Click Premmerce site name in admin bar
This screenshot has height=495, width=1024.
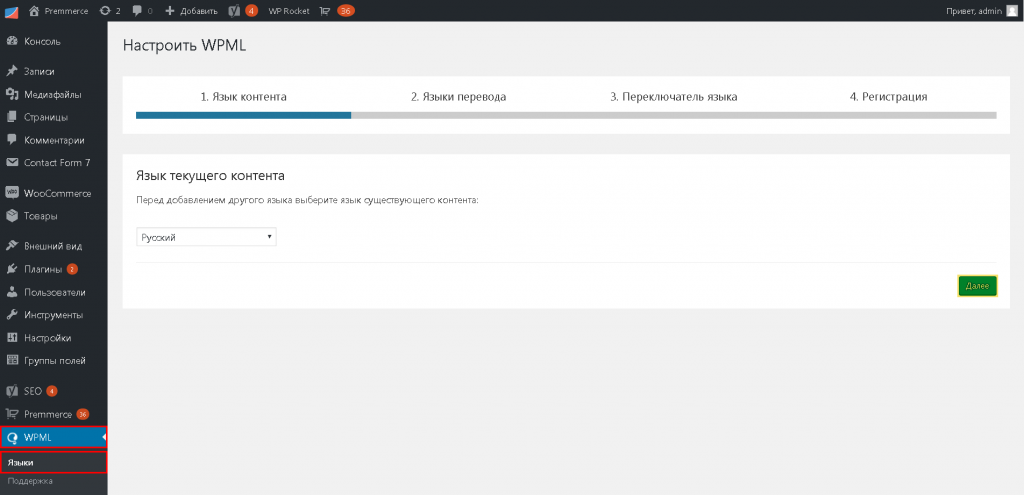pos(66,10)
